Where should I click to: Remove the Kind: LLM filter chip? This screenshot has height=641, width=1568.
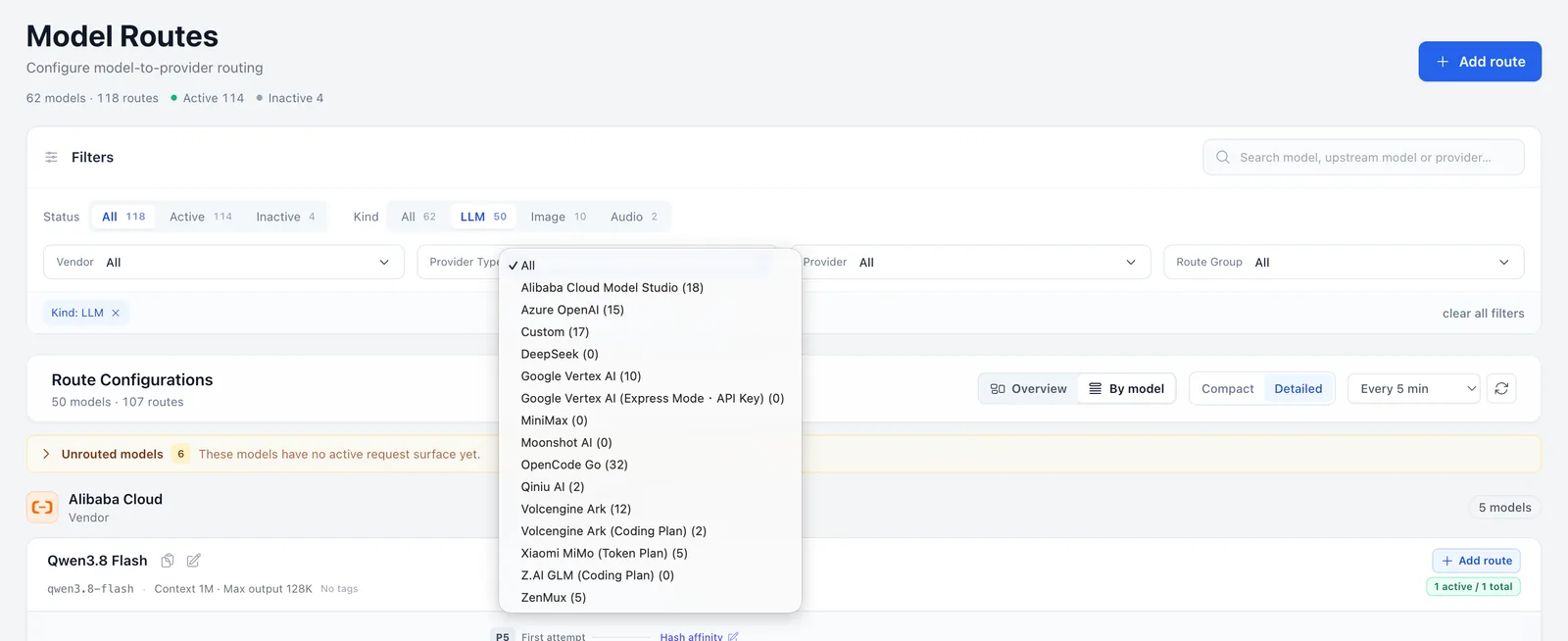tap(116, 313)
